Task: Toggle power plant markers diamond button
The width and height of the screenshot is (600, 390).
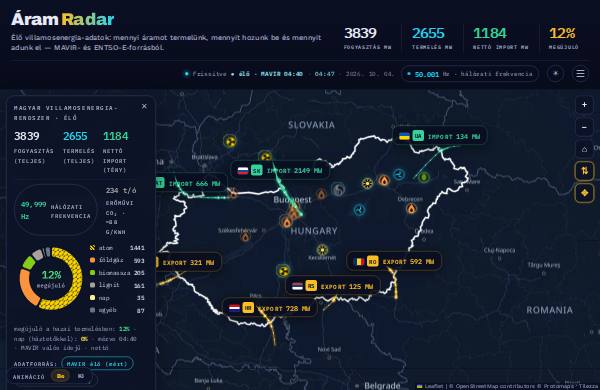Action: (x=584, y=193)
